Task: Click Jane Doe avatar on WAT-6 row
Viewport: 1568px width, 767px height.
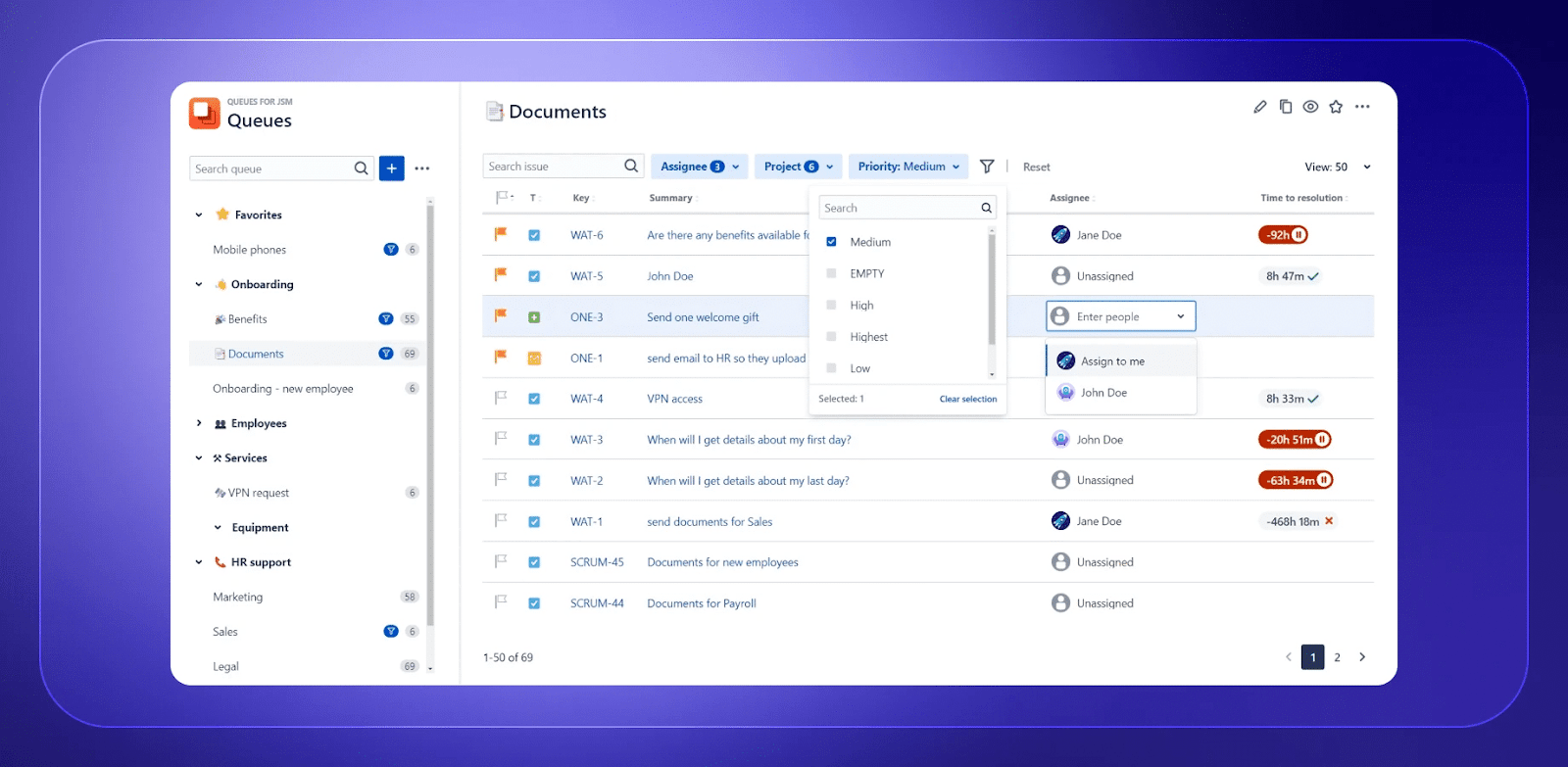Action: 1060,235
